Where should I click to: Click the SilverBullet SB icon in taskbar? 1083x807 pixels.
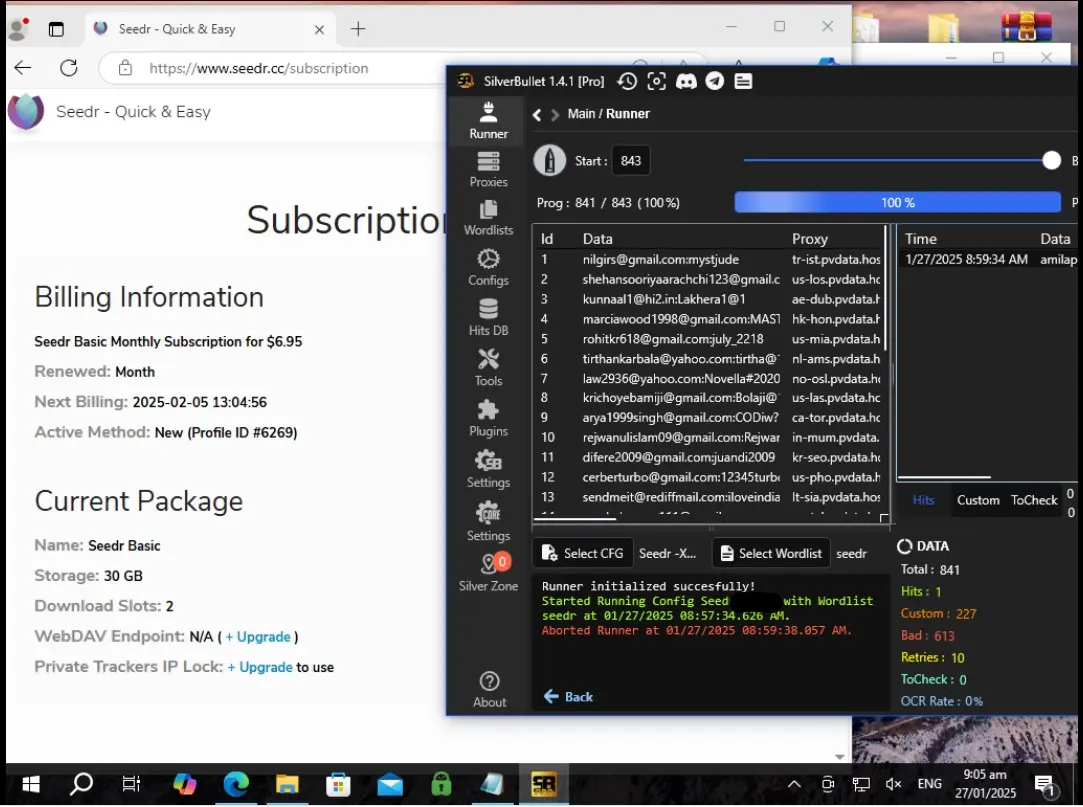[544, 784]
